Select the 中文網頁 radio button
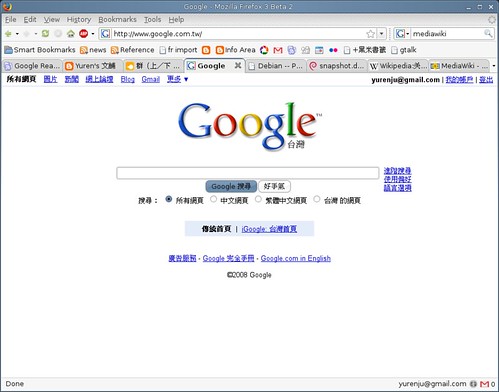The image size is (499, 392). click(x=213, y=199)
